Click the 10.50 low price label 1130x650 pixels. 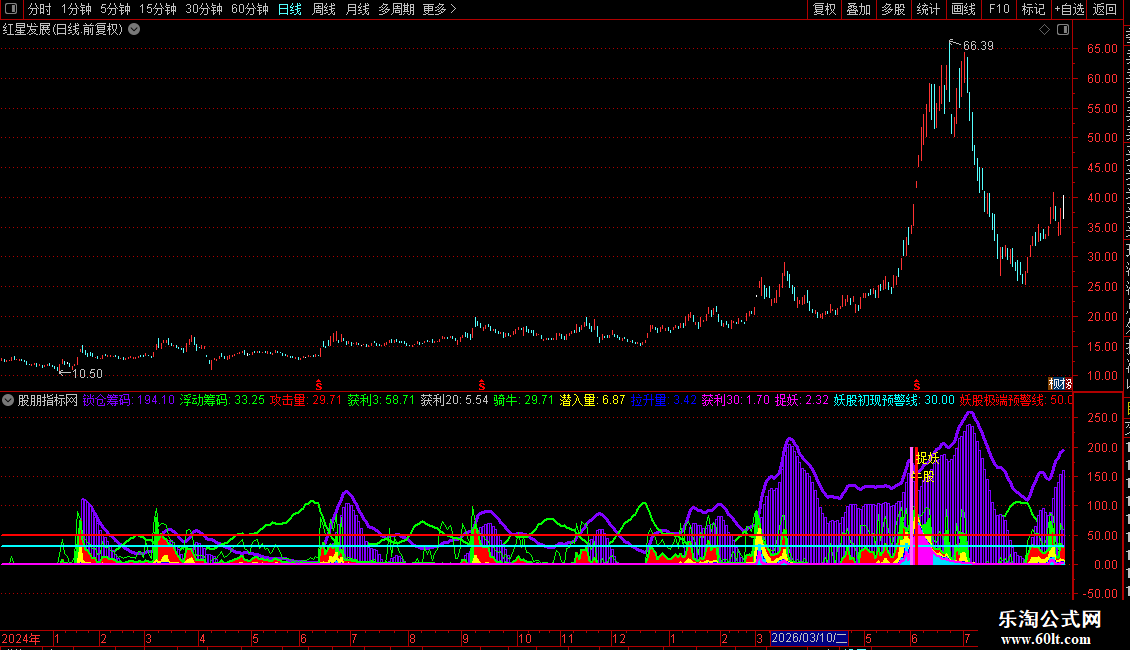tap(87, 374)
